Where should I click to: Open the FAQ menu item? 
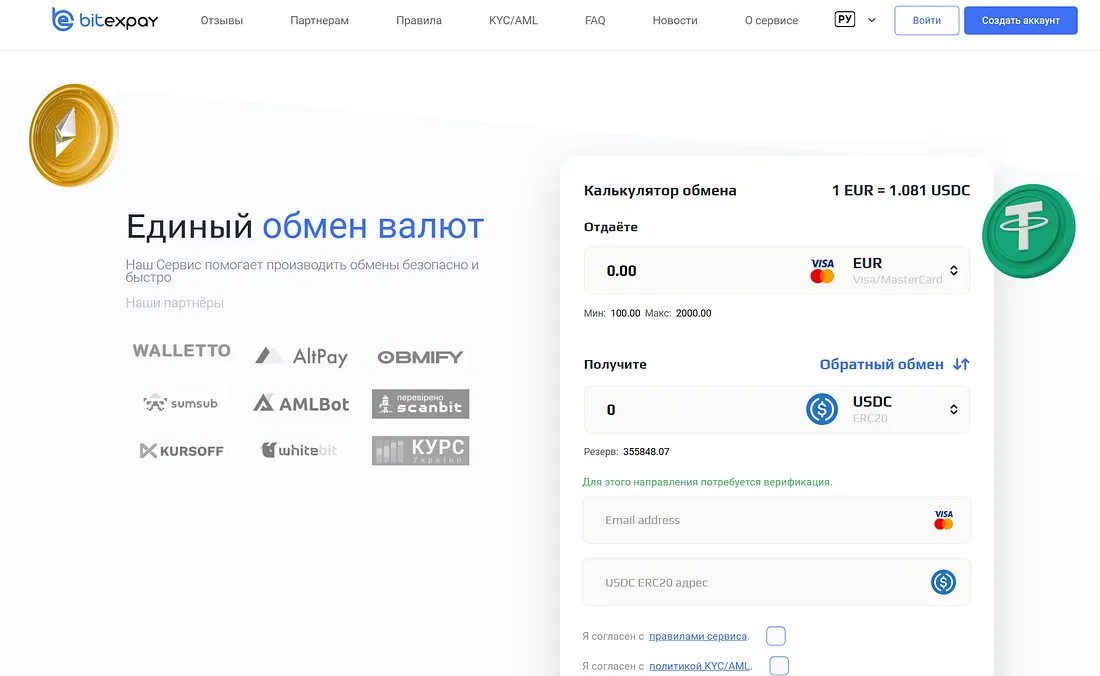(595, 20)
